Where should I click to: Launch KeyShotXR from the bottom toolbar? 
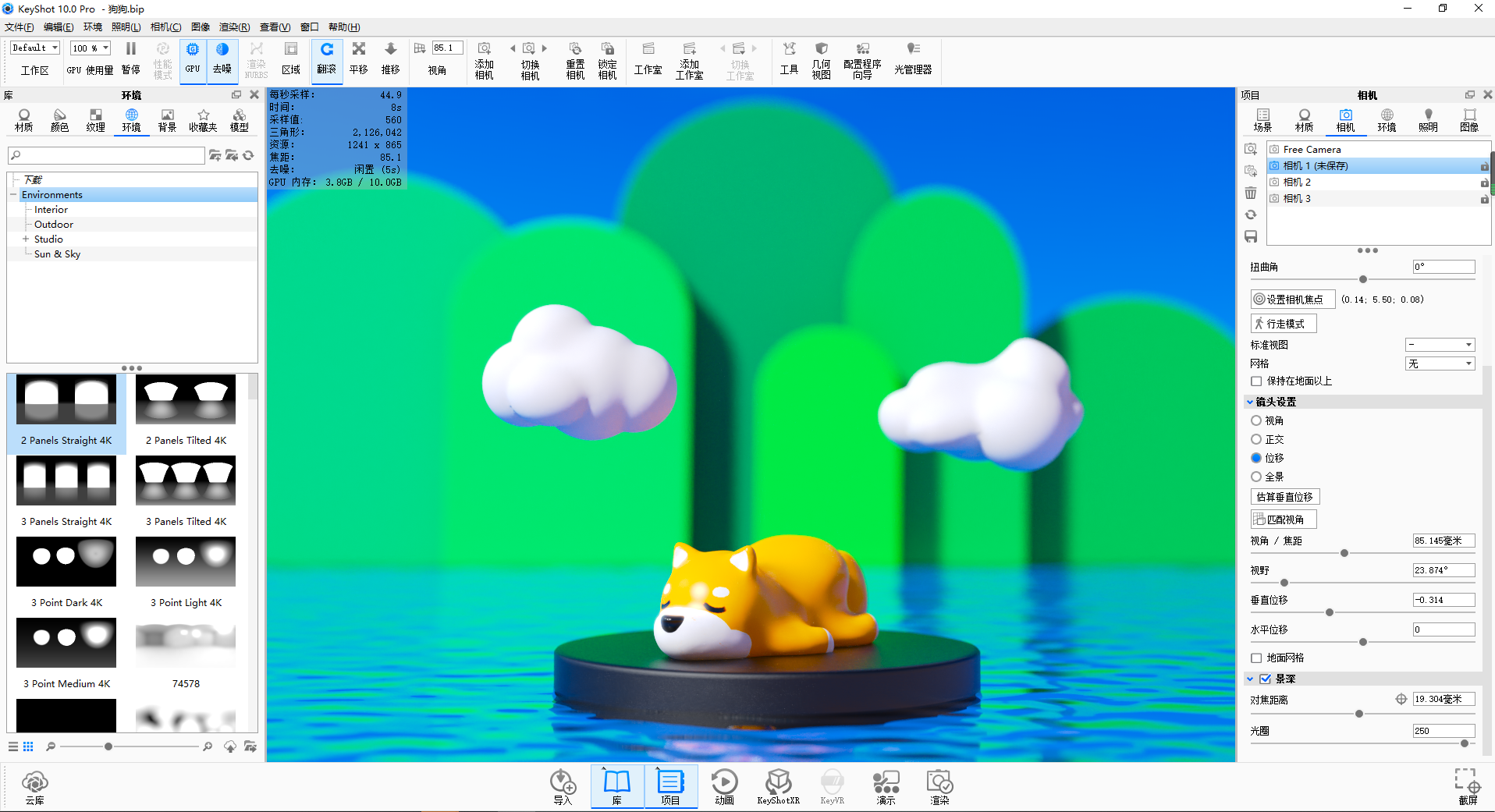778,786
